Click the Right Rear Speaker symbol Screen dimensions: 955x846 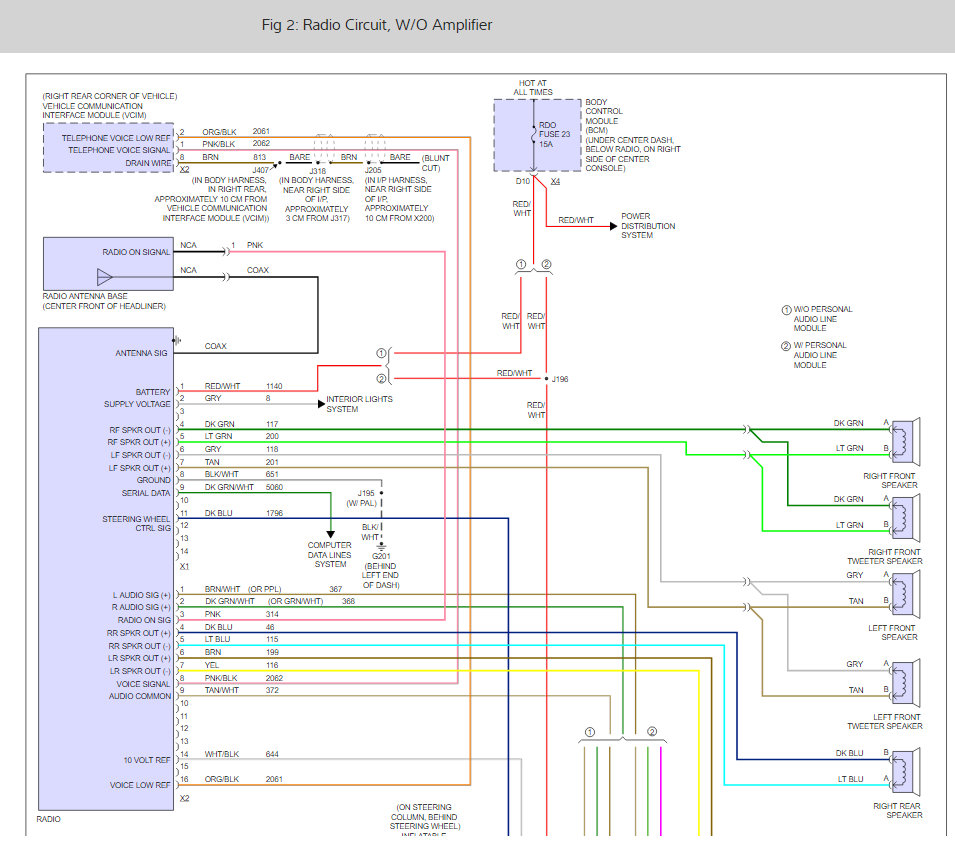tap(905, 772)
